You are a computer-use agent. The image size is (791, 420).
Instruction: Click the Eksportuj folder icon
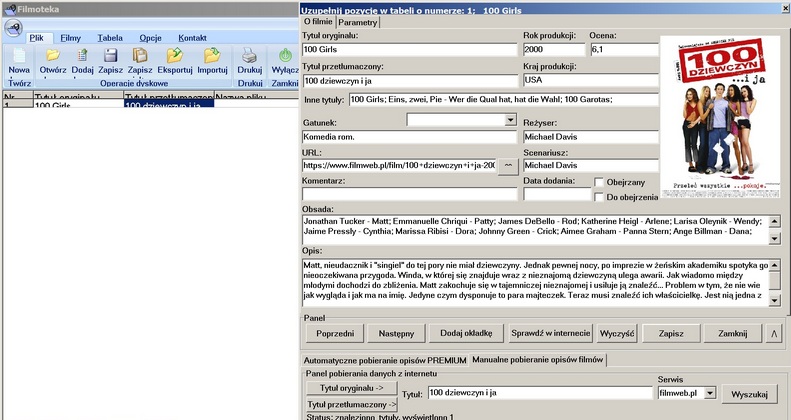[174, 55]
